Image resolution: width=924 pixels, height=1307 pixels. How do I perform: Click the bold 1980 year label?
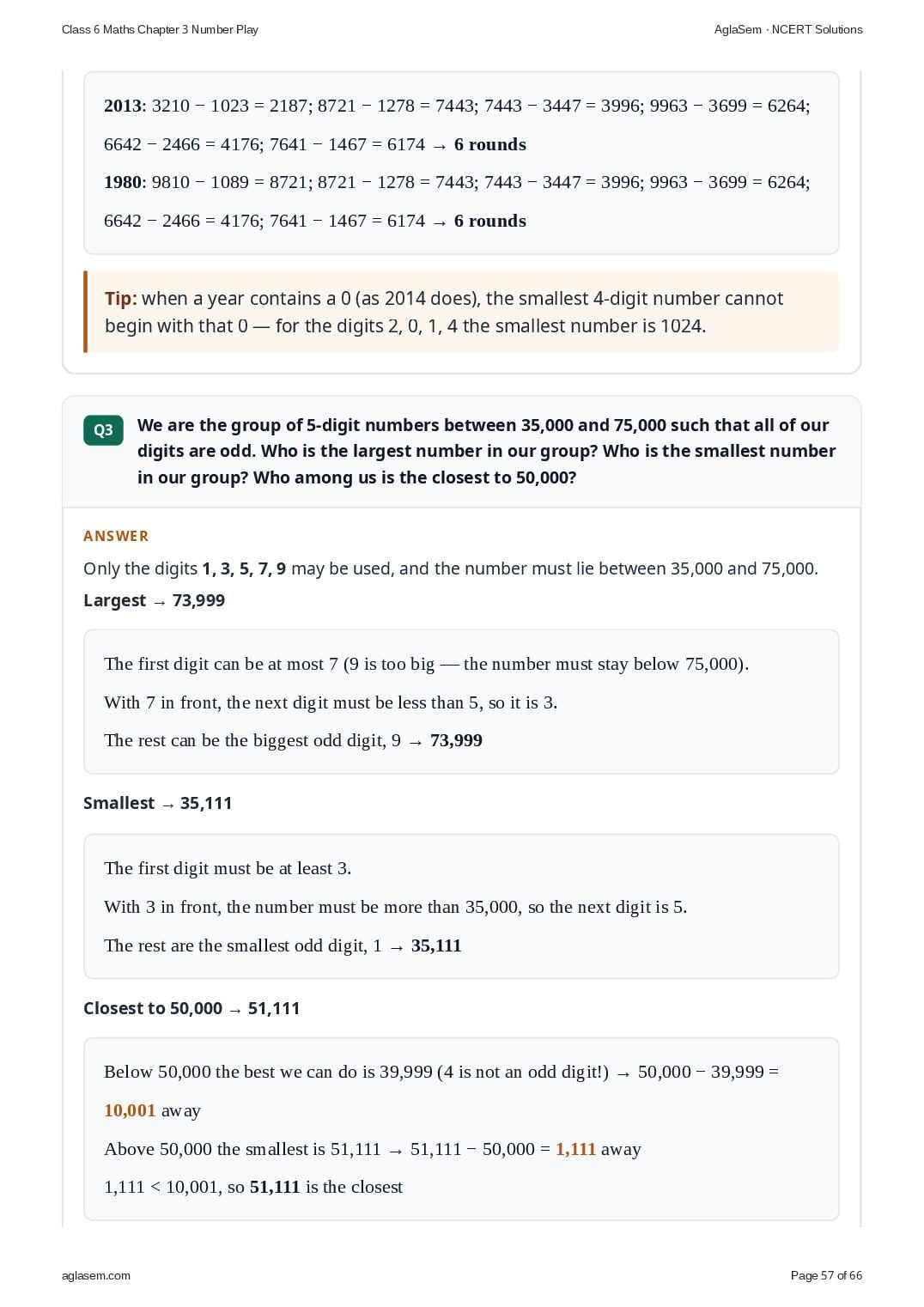click(x=123, y=182)
